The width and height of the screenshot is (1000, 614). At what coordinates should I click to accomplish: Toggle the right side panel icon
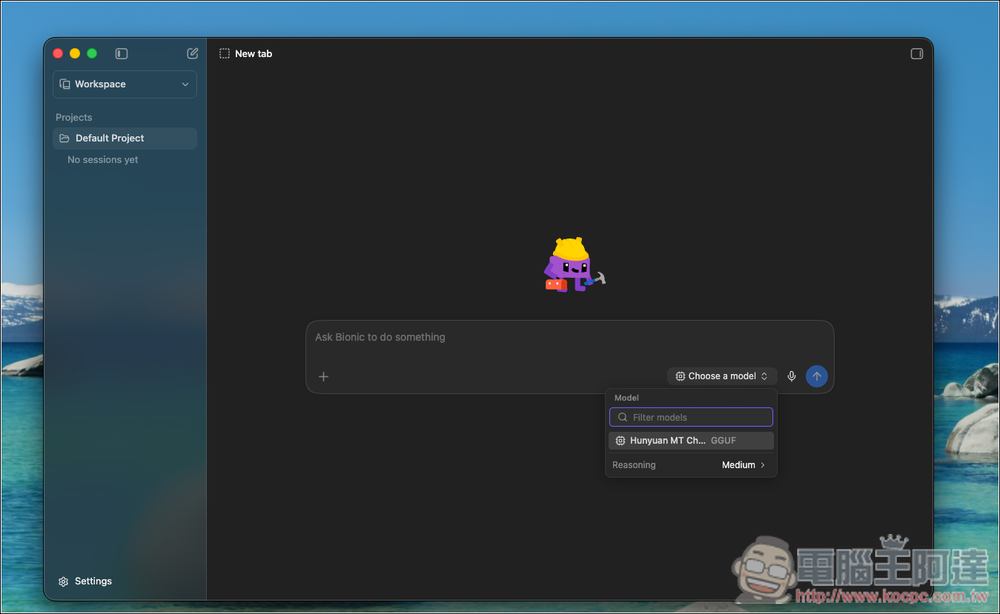[916, 54]
